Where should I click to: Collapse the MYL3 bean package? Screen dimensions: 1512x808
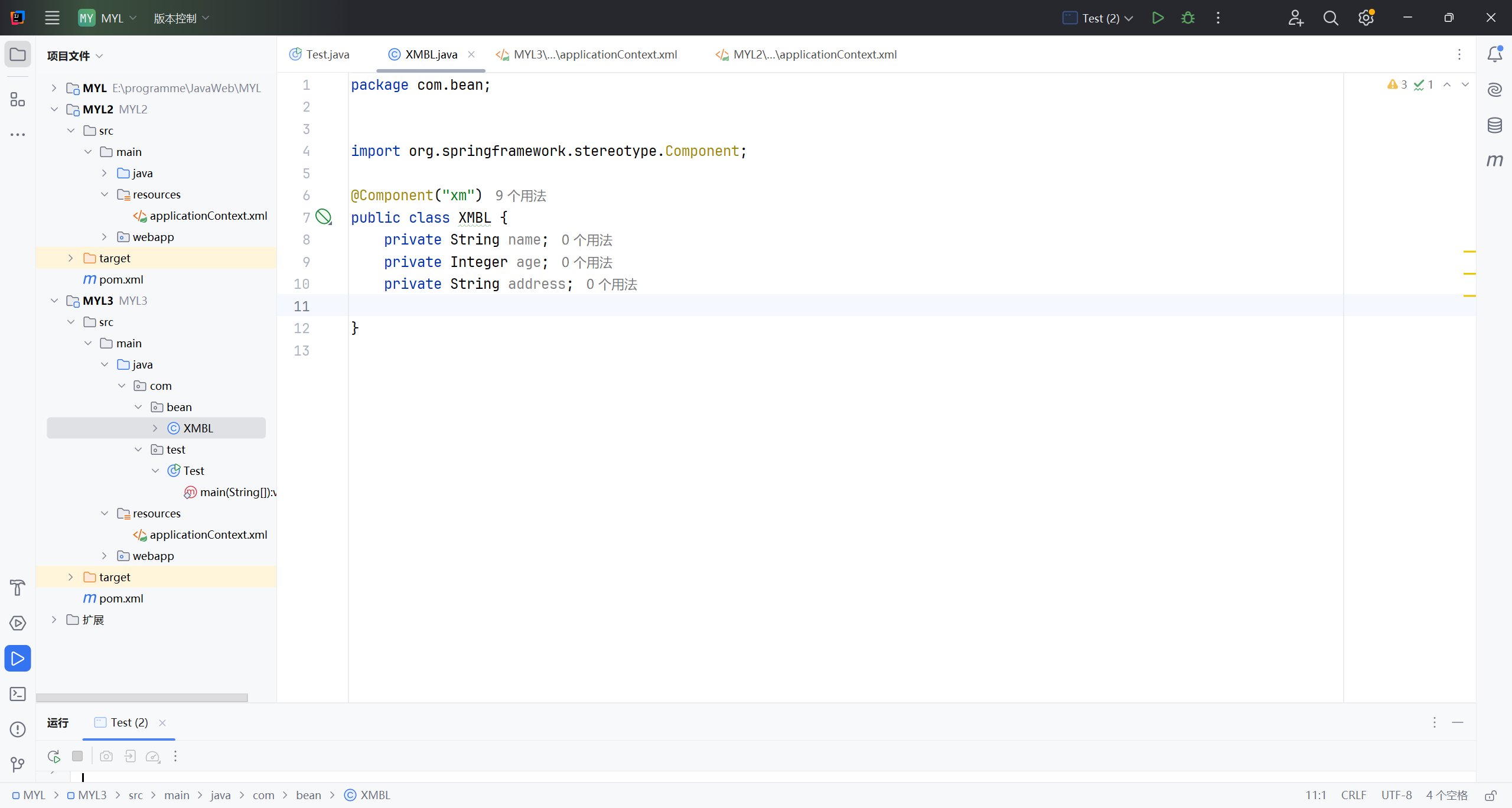point(138,407)
